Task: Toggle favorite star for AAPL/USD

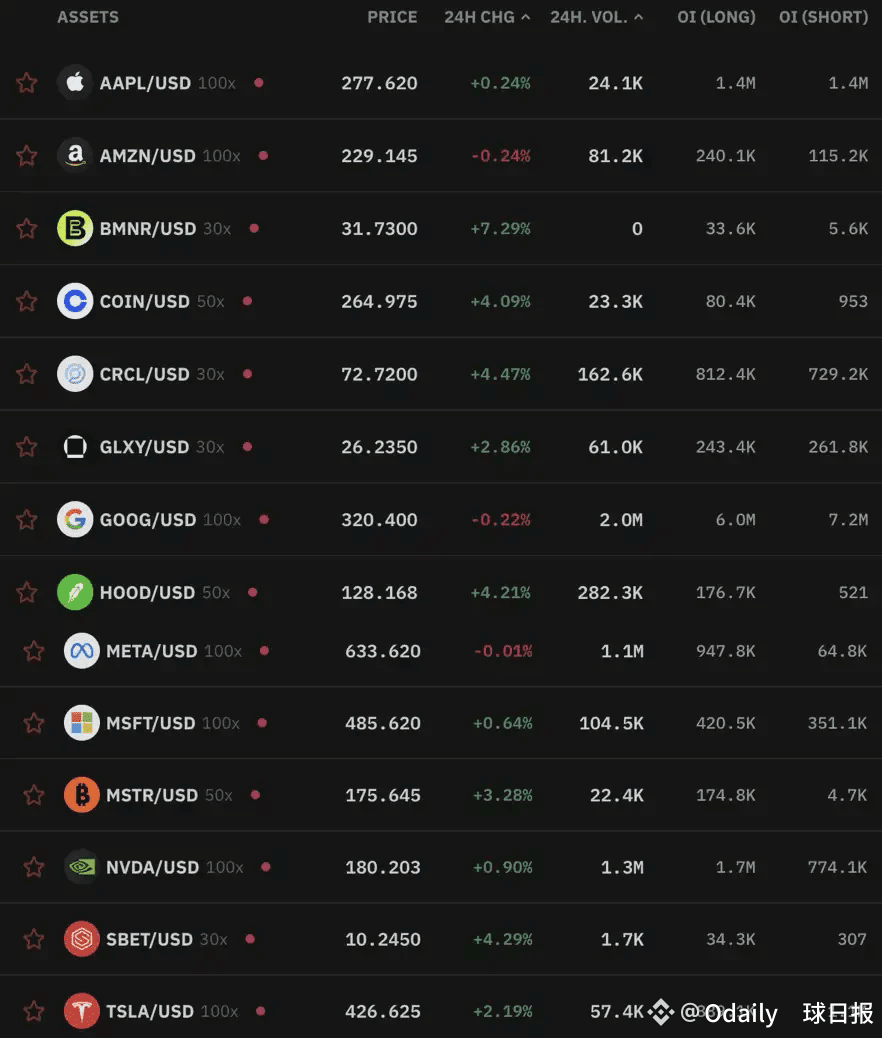Action: pyautogui.click(x=26, y=83)
